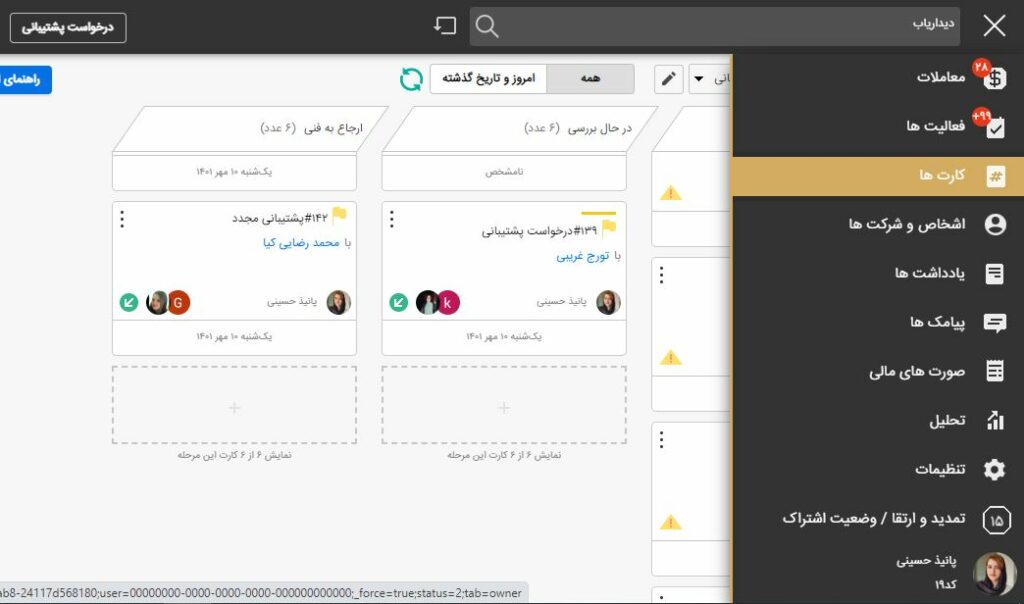
Task: Add card in در حال بررسی column
Action: [504, 405]
